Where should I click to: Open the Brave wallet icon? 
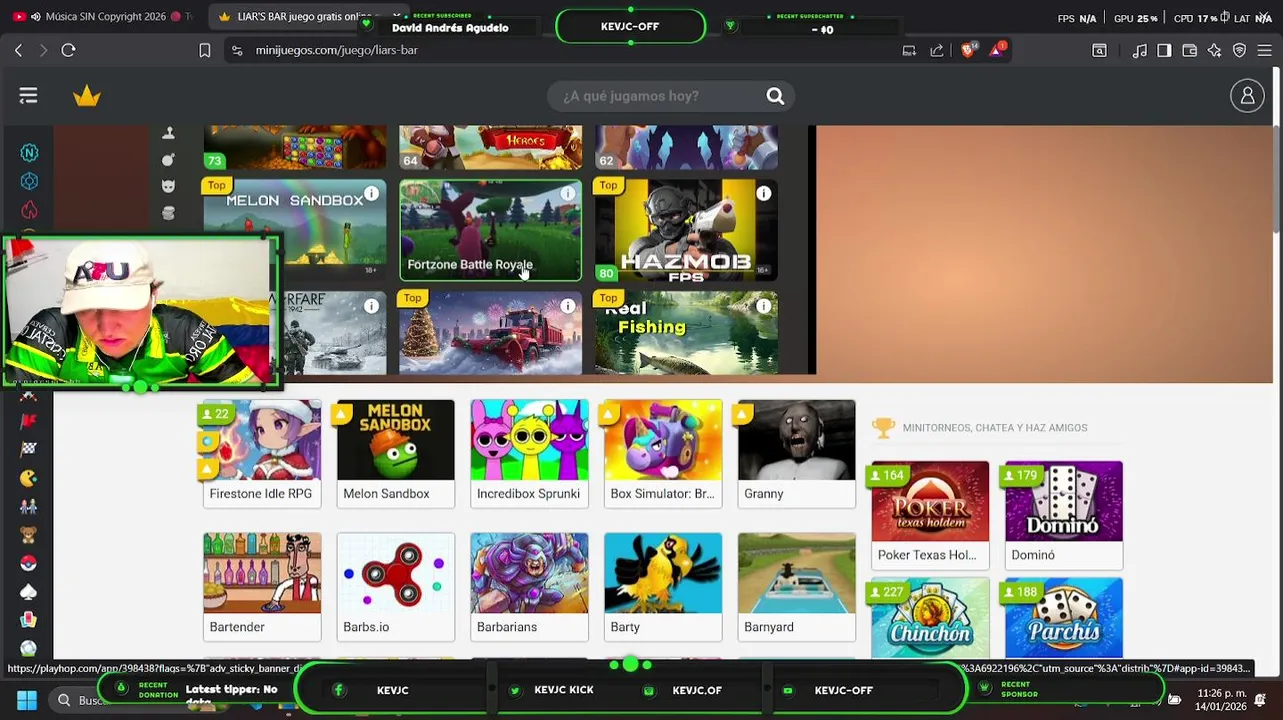coord(1189,50)
